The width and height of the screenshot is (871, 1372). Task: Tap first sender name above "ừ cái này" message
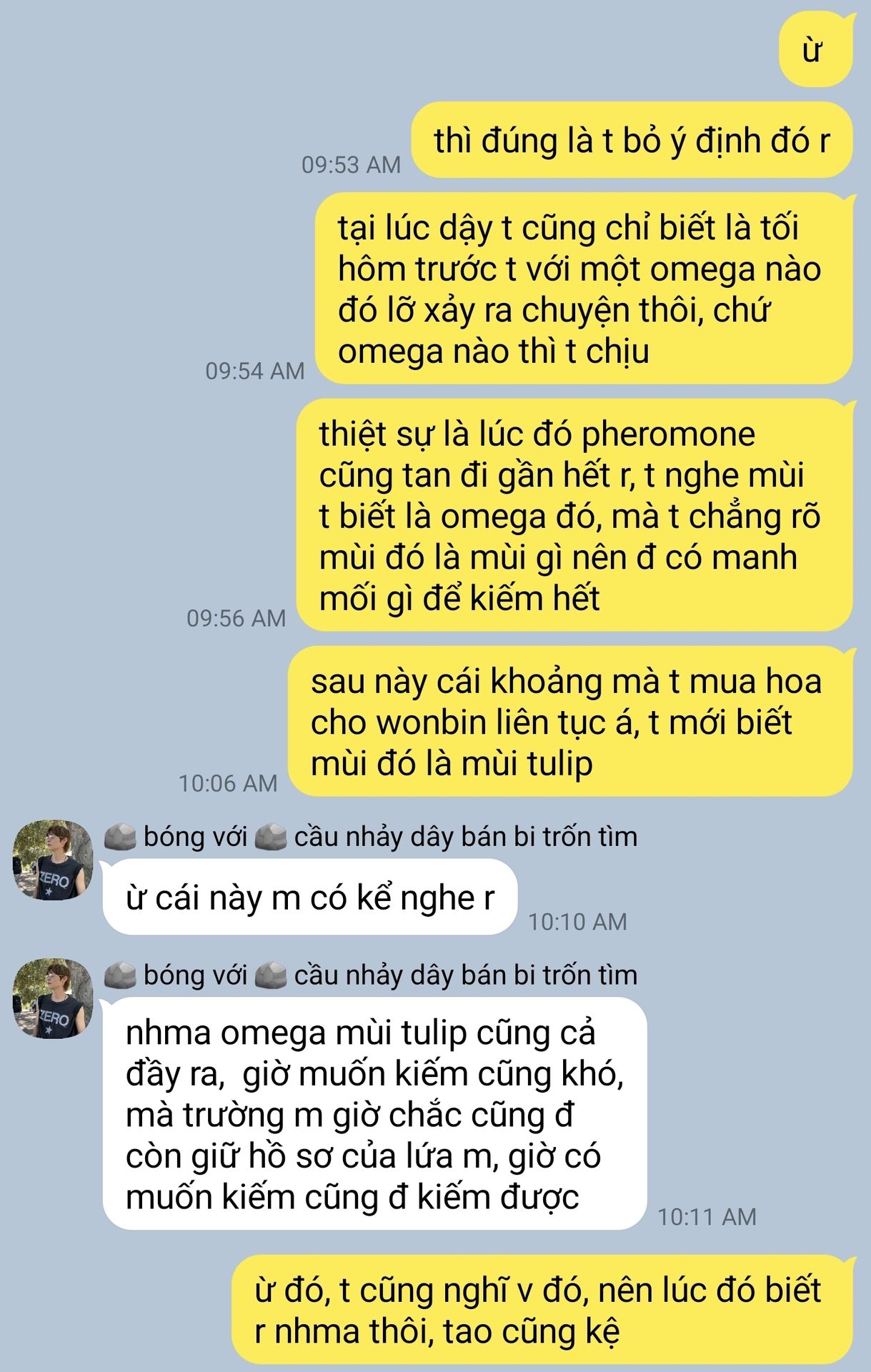tap(371, 837)
